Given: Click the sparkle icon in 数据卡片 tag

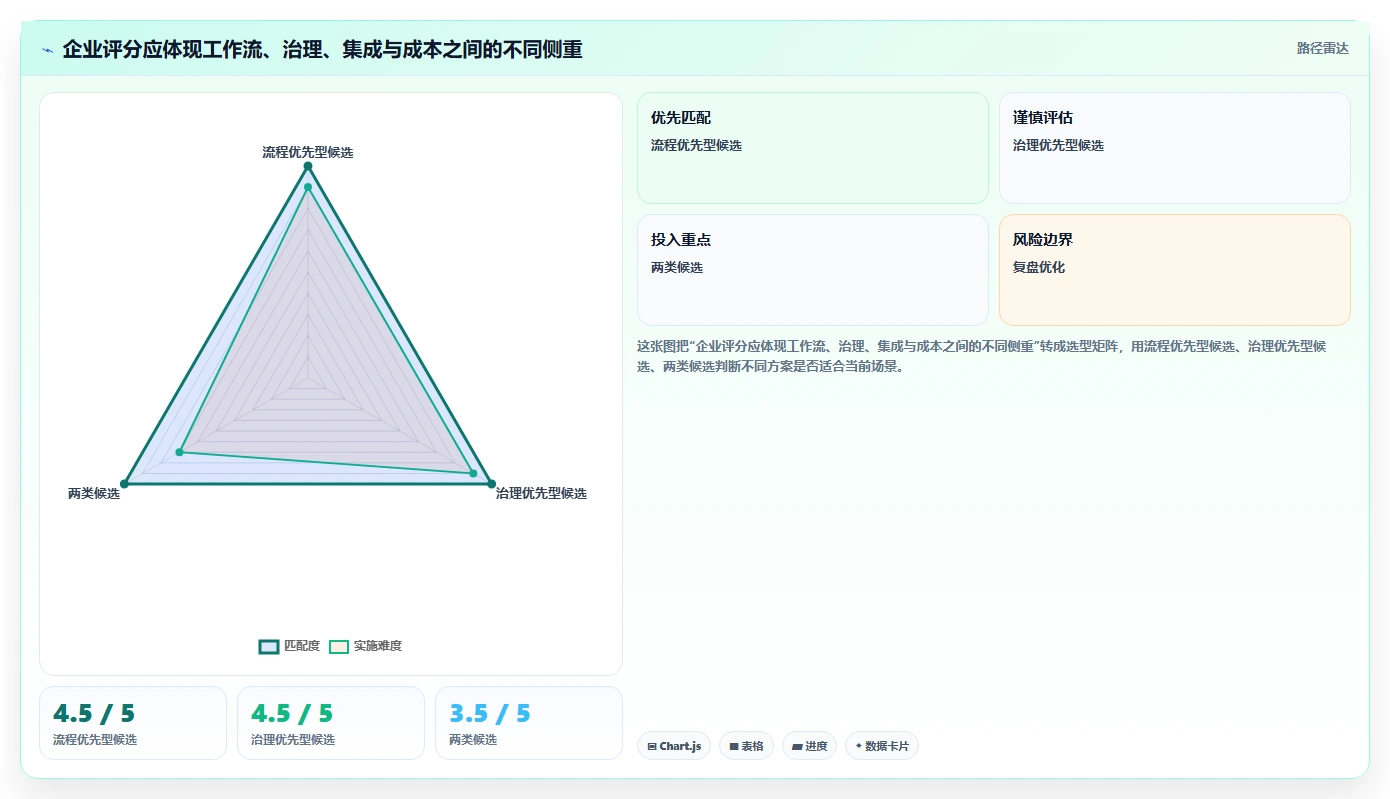Looking at the screenshot, I should coord(859,746).
